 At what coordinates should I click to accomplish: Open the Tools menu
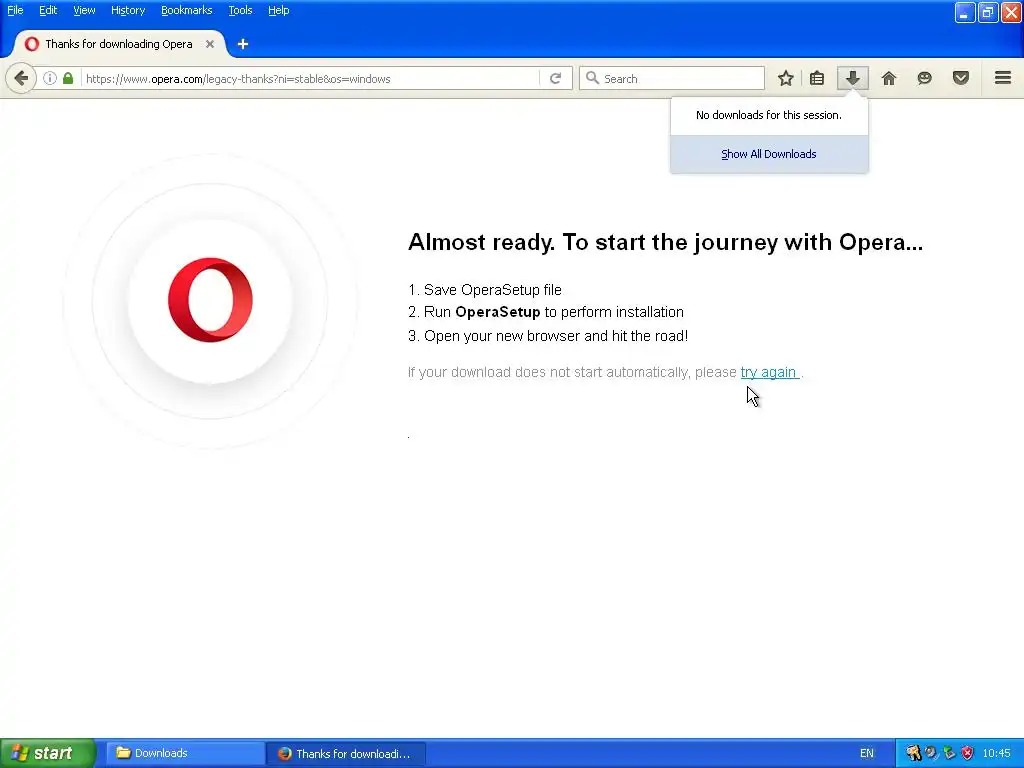pyautogui.click(x=240, y=10)
